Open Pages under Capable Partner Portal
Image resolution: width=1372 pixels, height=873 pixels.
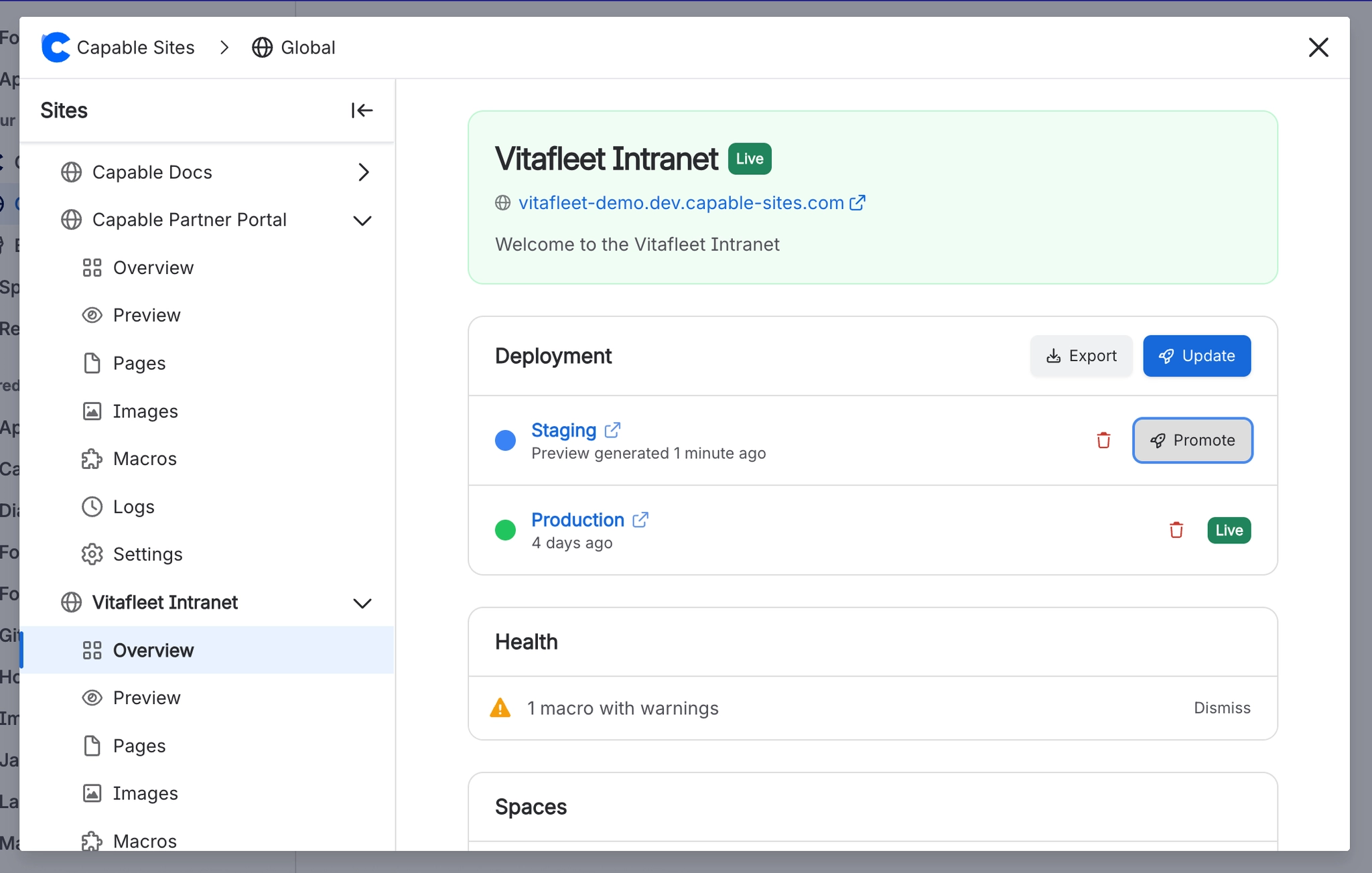tap(207, 363)
